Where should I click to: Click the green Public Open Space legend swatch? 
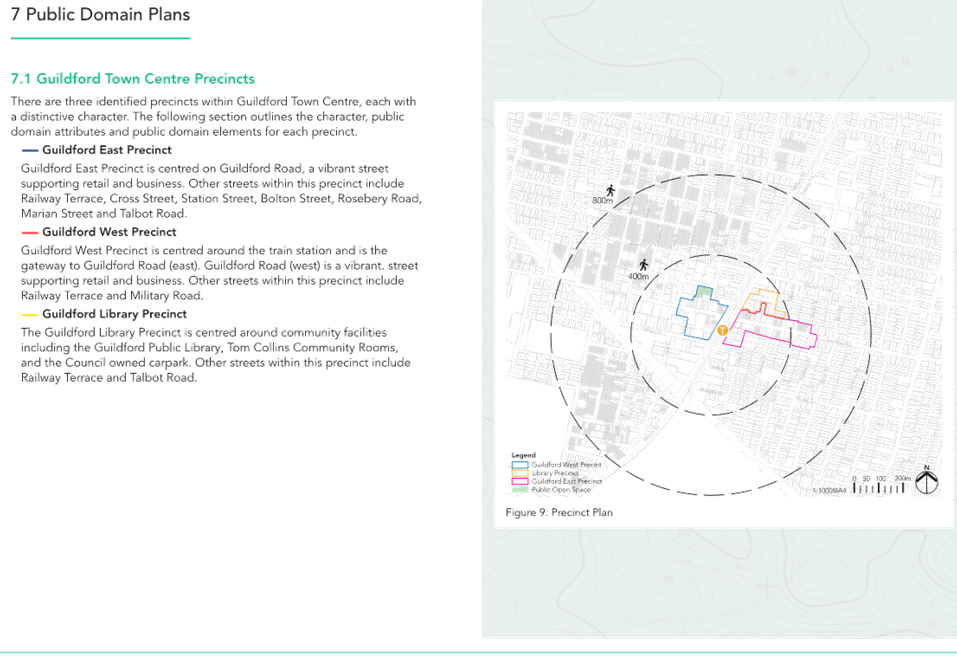[520, 489]
